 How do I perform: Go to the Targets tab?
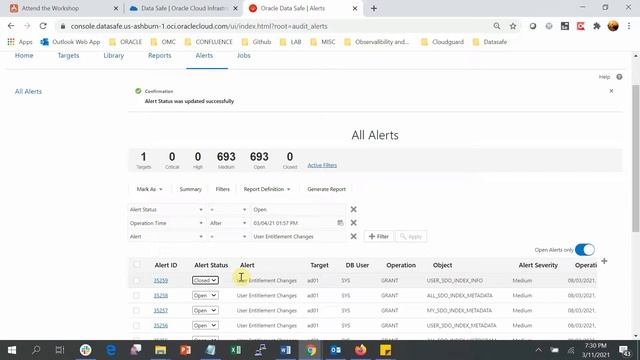(68, 56)
